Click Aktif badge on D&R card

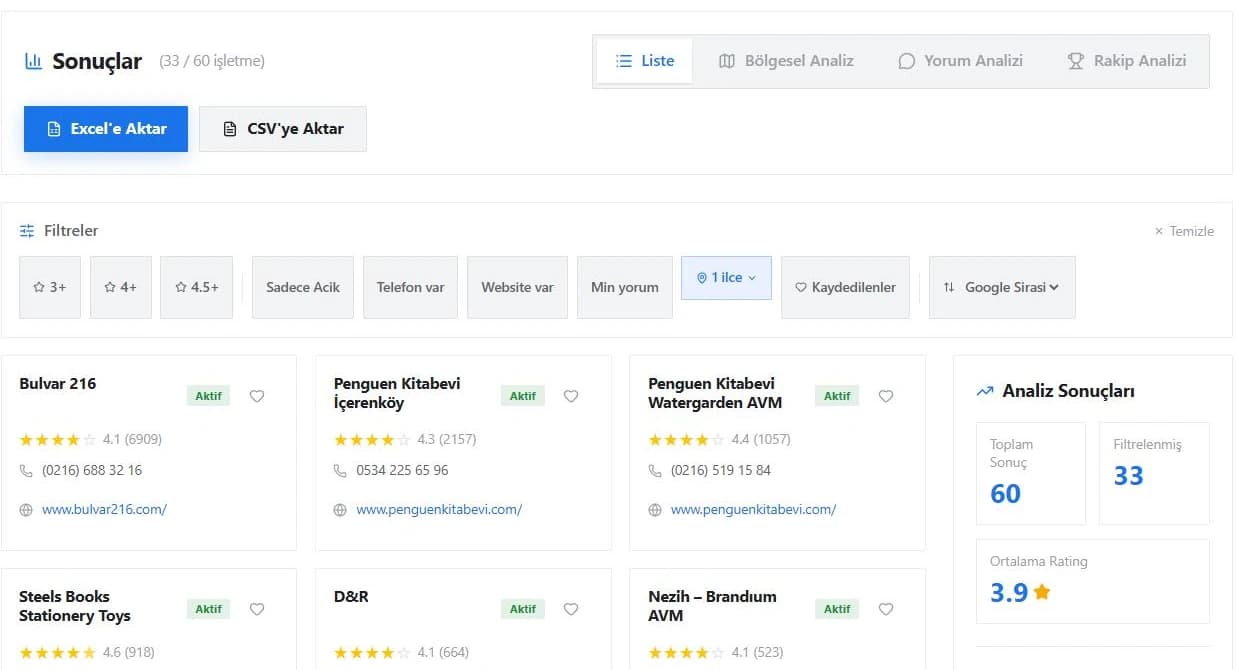(x=523, y=609)
